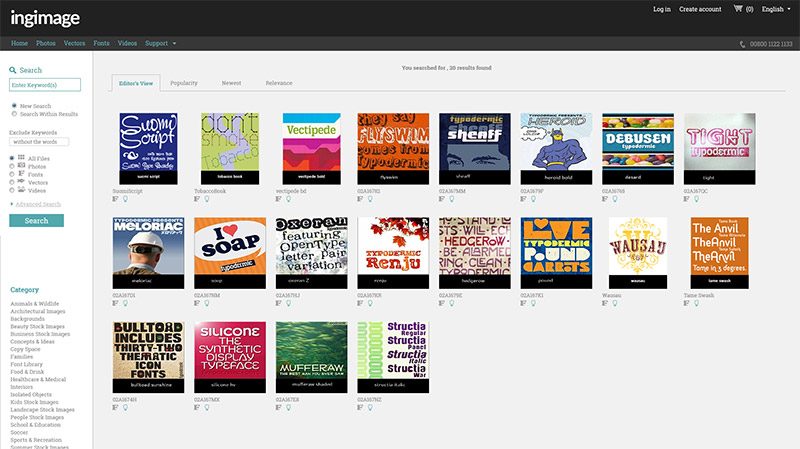Image resolution: width=800 pixels, height=449 pixels.
Task: Choose the Fonts file type radio button
Action: coord(12,174)
